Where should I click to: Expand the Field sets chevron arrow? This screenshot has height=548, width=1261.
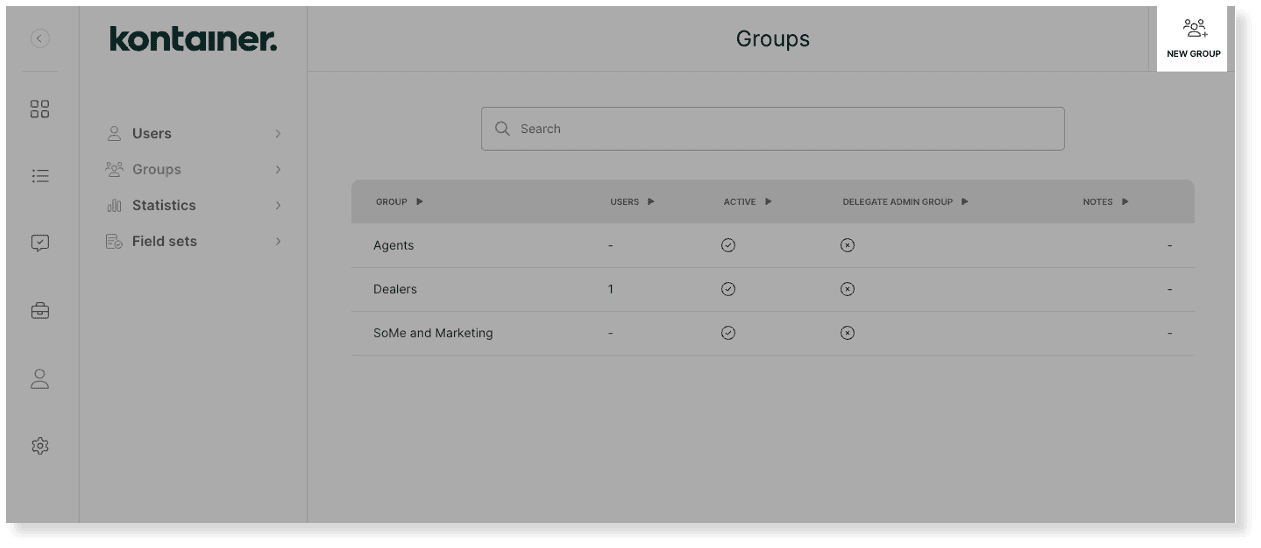coord(278,241)
